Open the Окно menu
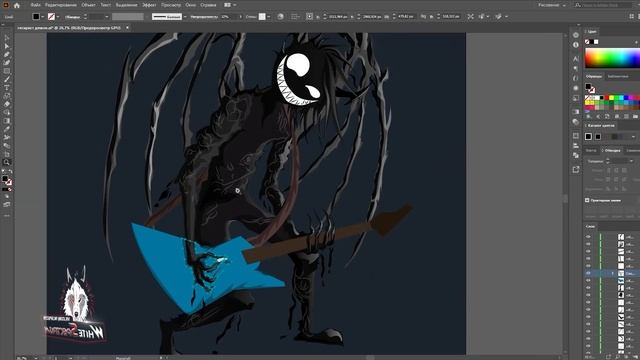The image size is (640, 360). (x=190, y=5)
